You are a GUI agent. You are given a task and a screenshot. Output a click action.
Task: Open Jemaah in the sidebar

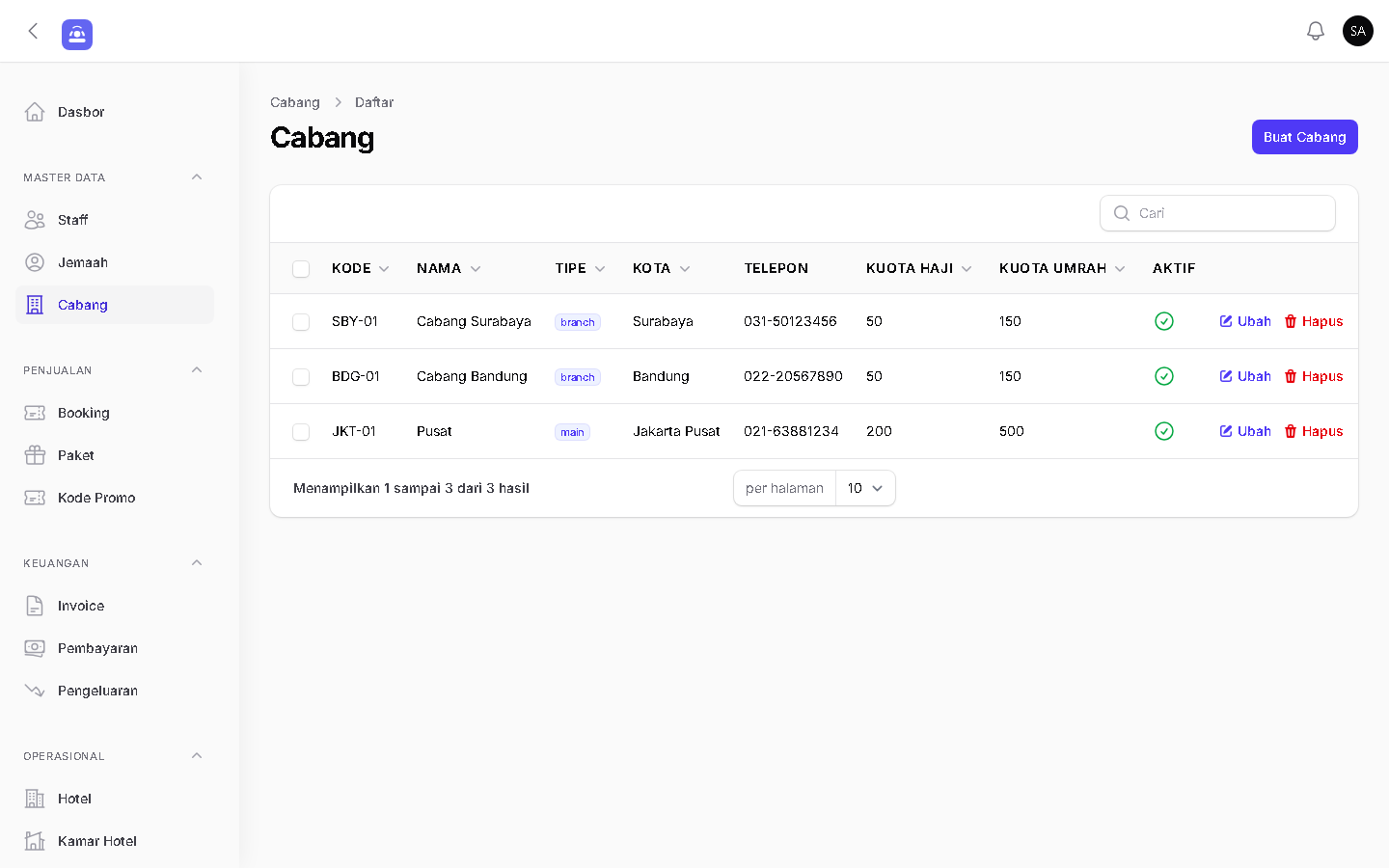pos(115,262)
